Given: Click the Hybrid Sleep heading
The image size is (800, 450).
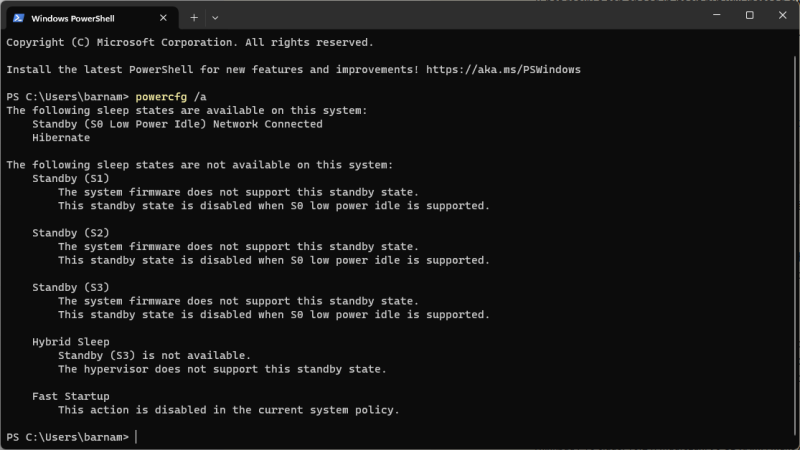Looking at the screenshot, I should [x=71, y=342].
